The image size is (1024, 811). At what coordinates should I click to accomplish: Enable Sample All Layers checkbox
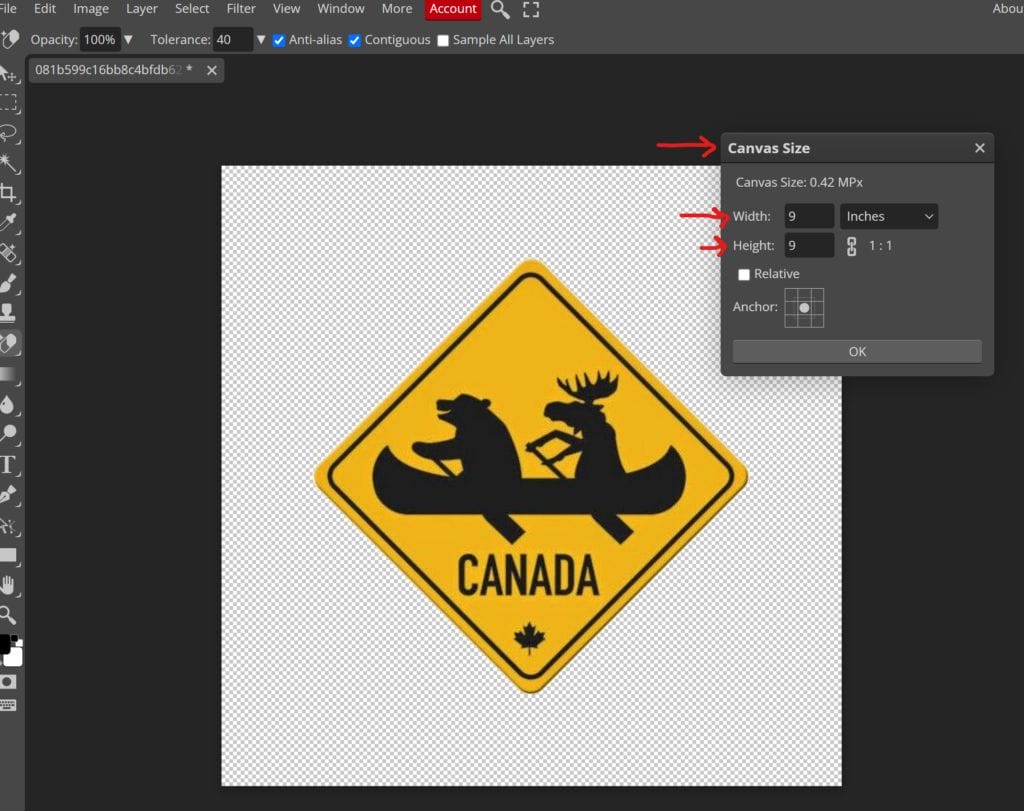(x=443, y=40)
